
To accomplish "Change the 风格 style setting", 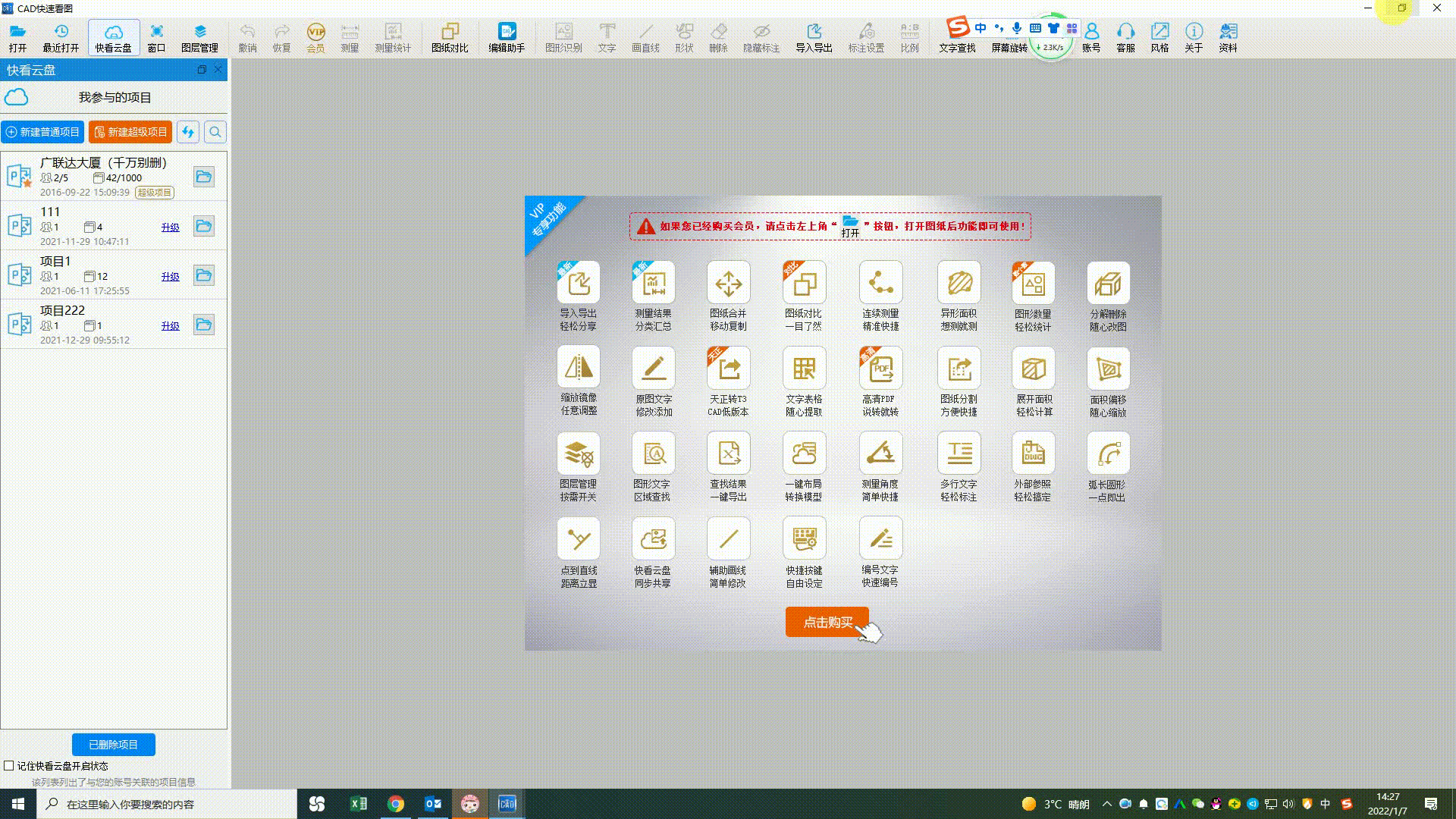I will coord(1159,37).
